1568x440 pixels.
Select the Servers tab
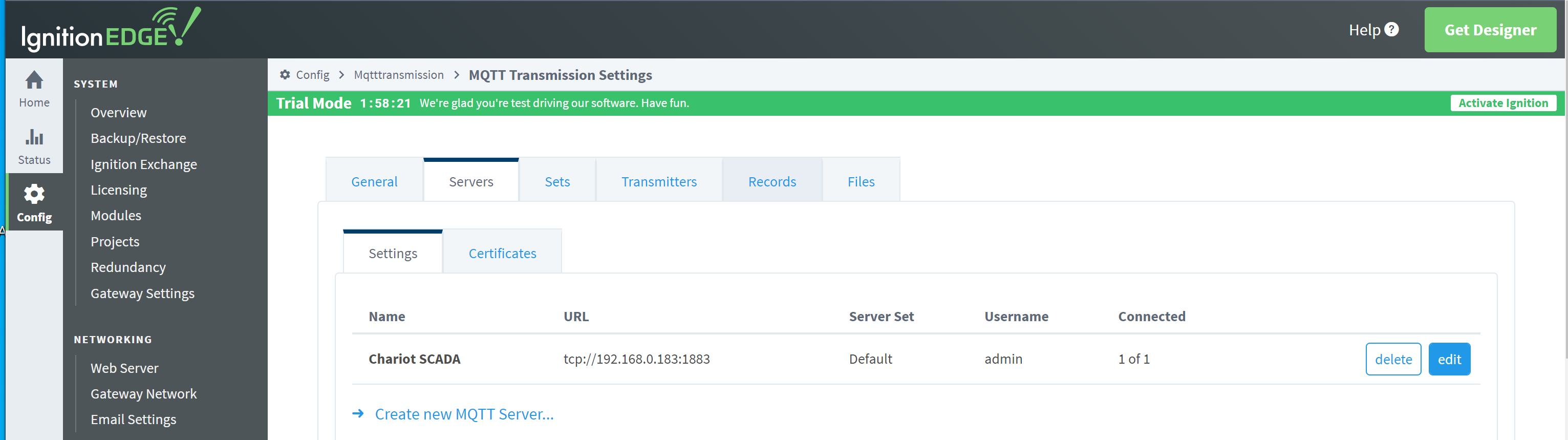tap(471, 181)
